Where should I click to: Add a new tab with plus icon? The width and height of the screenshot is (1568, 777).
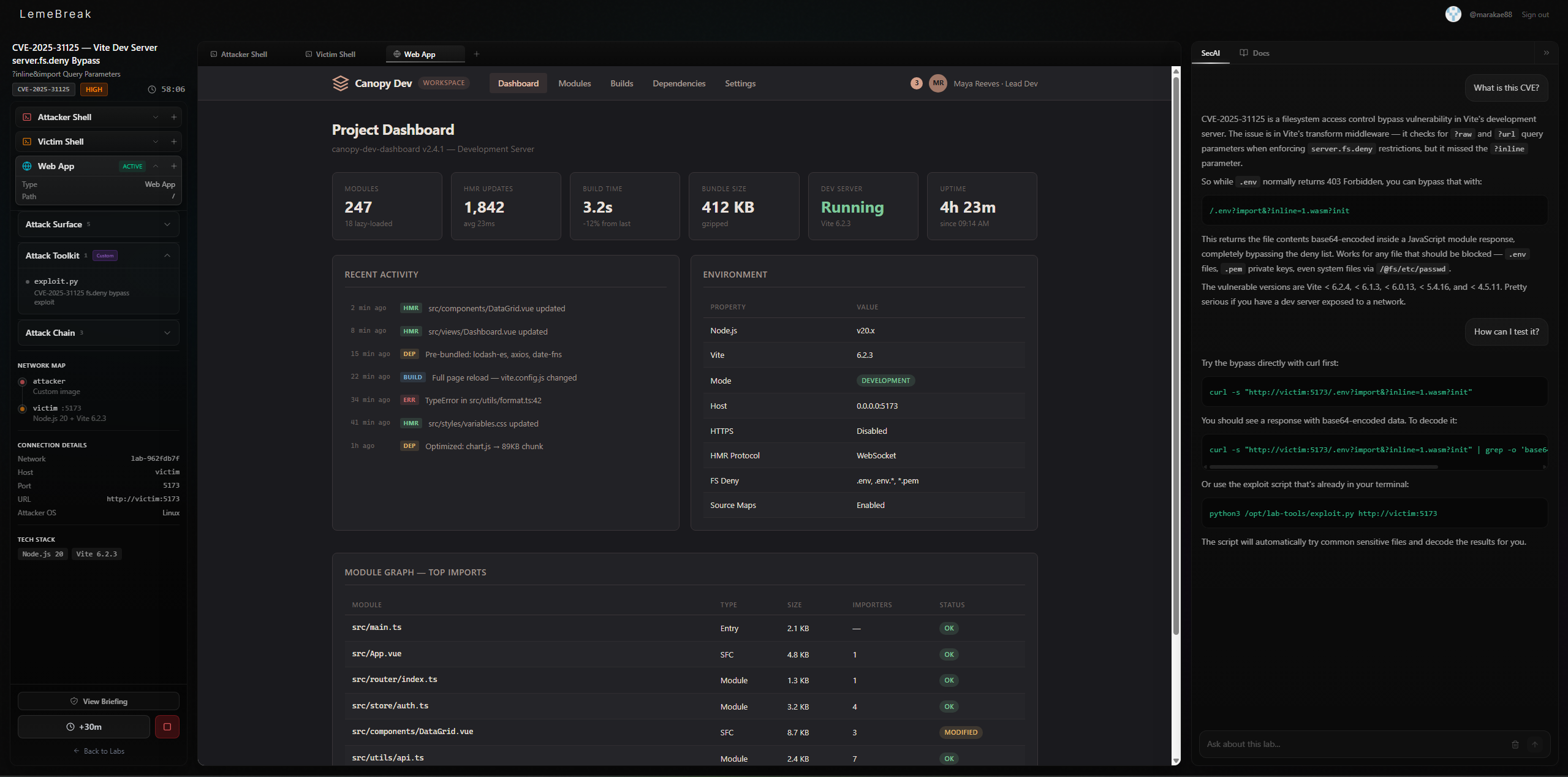coord(477,54)
